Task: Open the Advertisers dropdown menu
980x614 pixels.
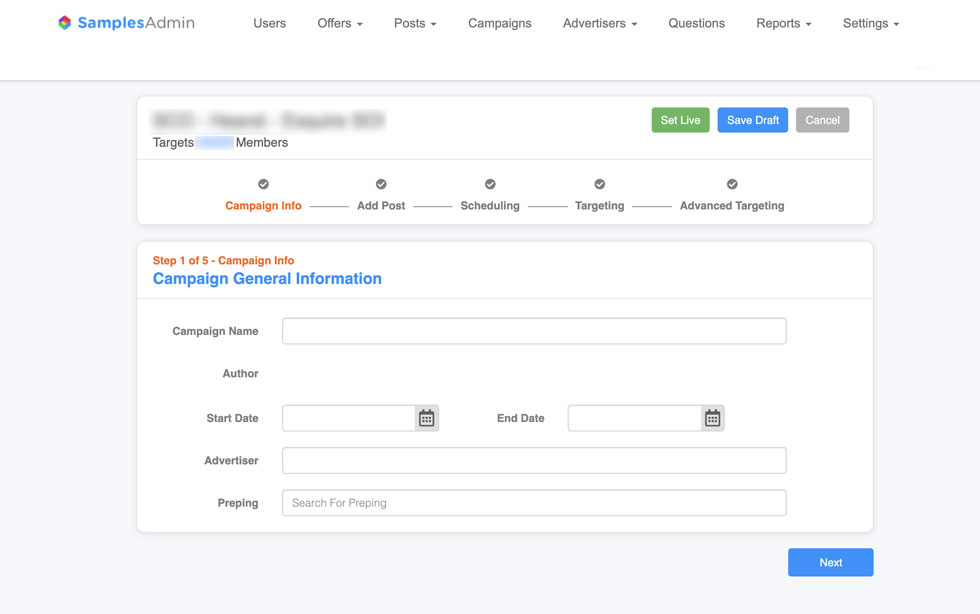Action: pos(599,23)
